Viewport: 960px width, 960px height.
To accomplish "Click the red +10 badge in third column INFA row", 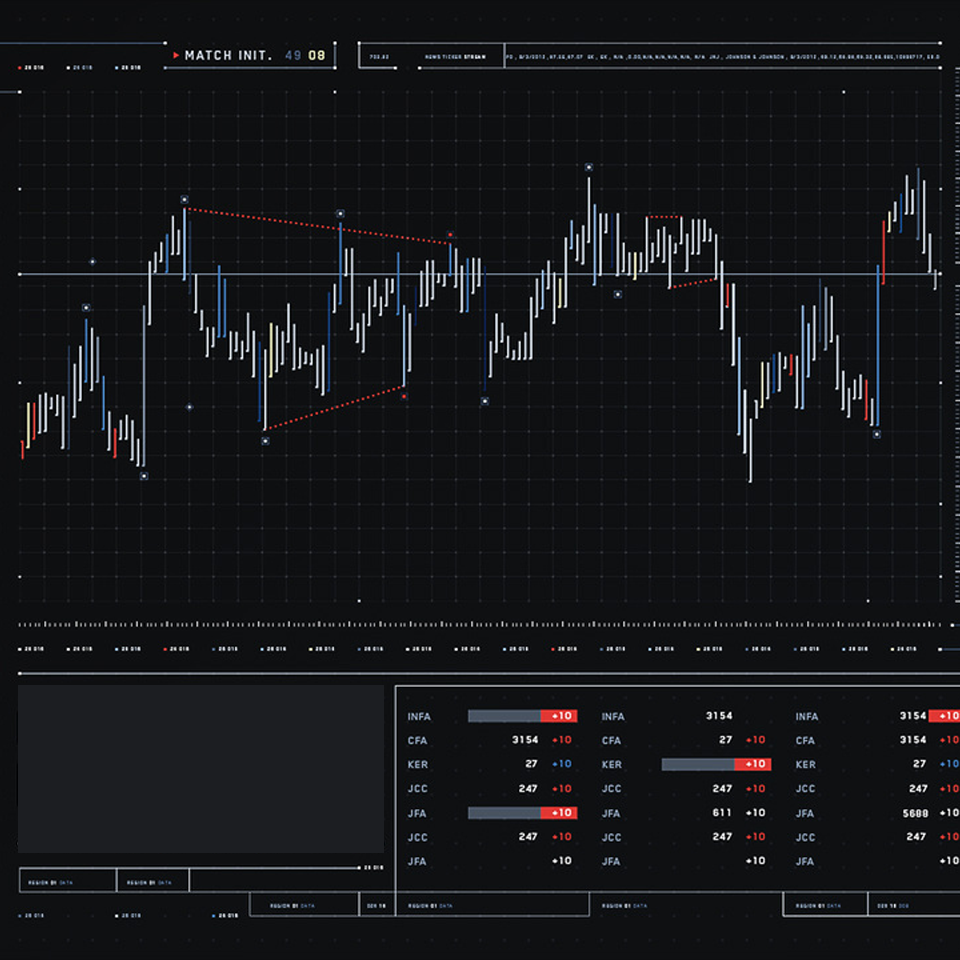I will coord(945,716).
